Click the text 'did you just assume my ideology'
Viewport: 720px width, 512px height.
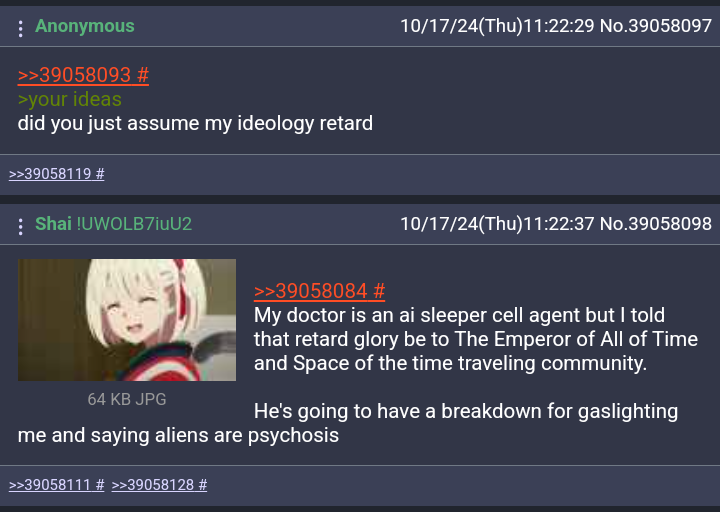click(166, 124)
